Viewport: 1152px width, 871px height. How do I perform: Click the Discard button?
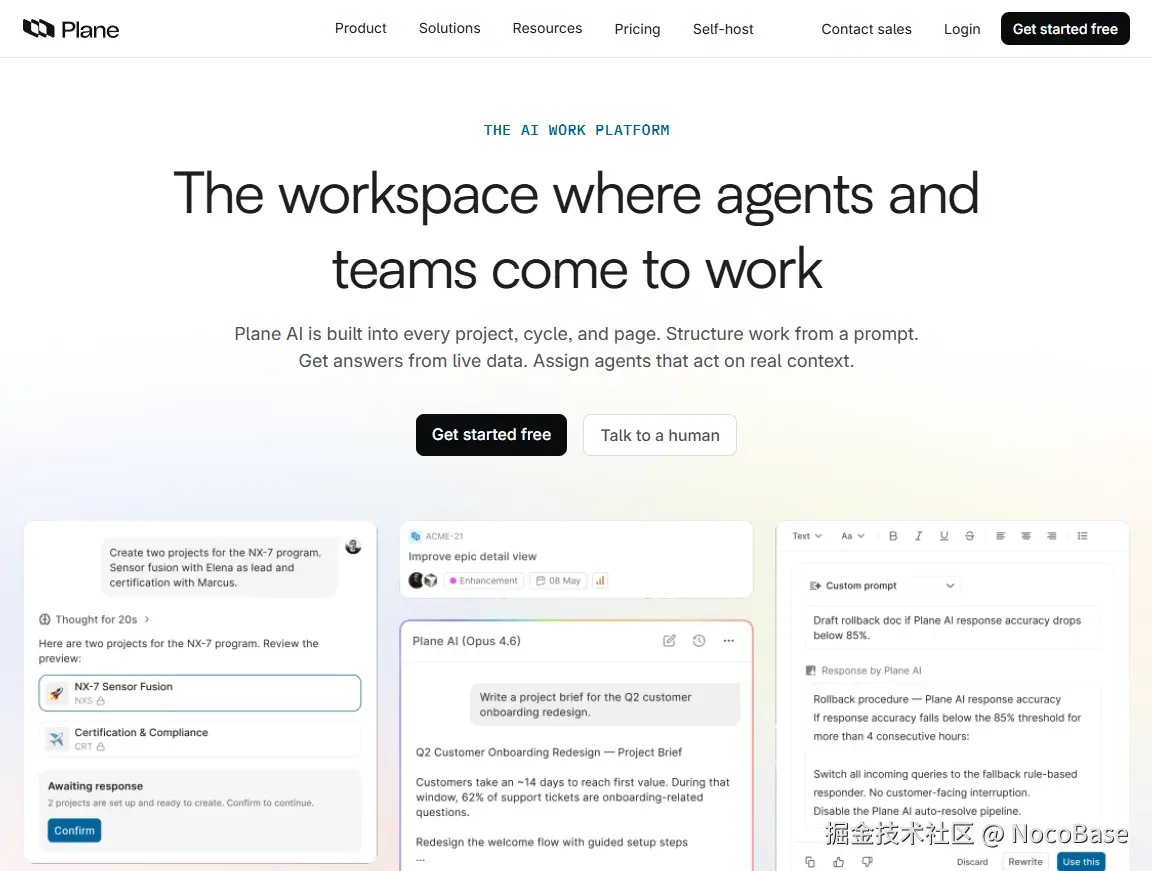[972, 861]
